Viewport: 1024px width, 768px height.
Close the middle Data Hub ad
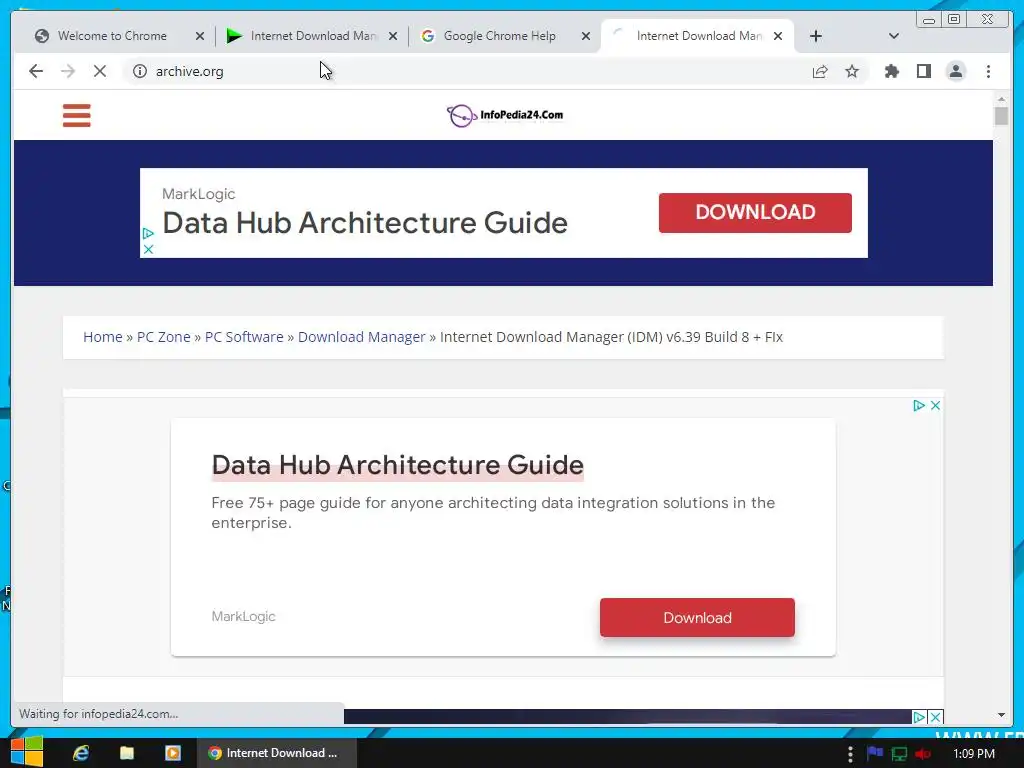pyautogui.click(x=935, y=406)
